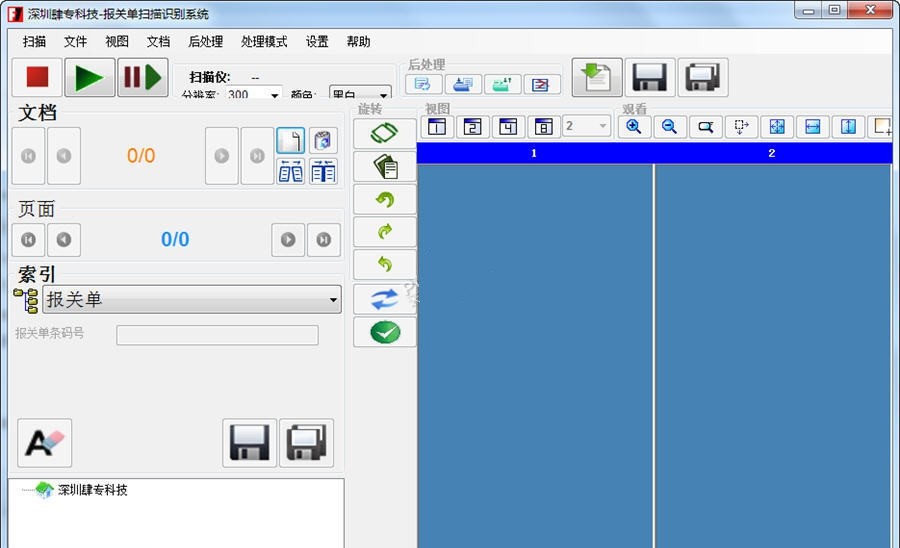Click the merge document icon
The width and height of the screenshot is (900, 548).
(x=323, y=171)
